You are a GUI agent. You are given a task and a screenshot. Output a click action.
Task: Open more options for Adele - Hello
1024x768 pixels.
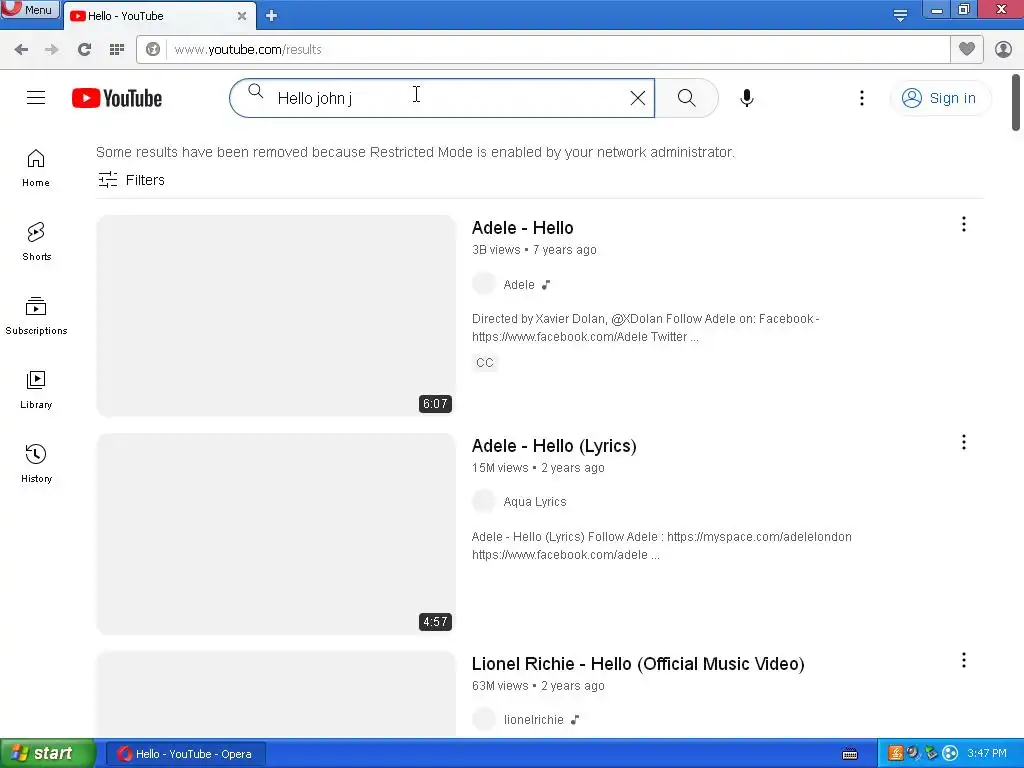(x=963, y=225)
